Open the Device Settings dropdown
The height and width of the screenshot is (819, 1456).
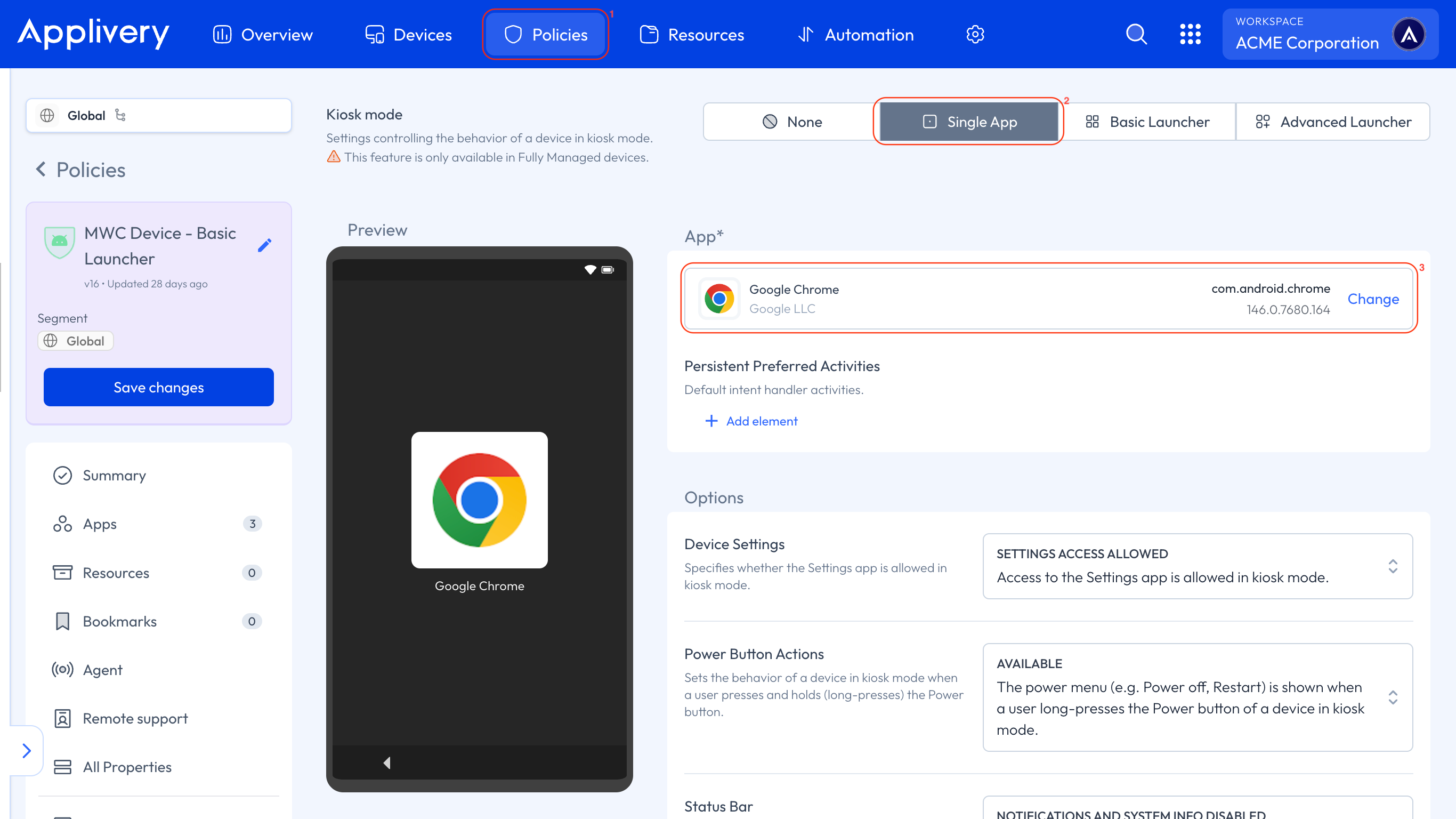[x=1198, y=566]
